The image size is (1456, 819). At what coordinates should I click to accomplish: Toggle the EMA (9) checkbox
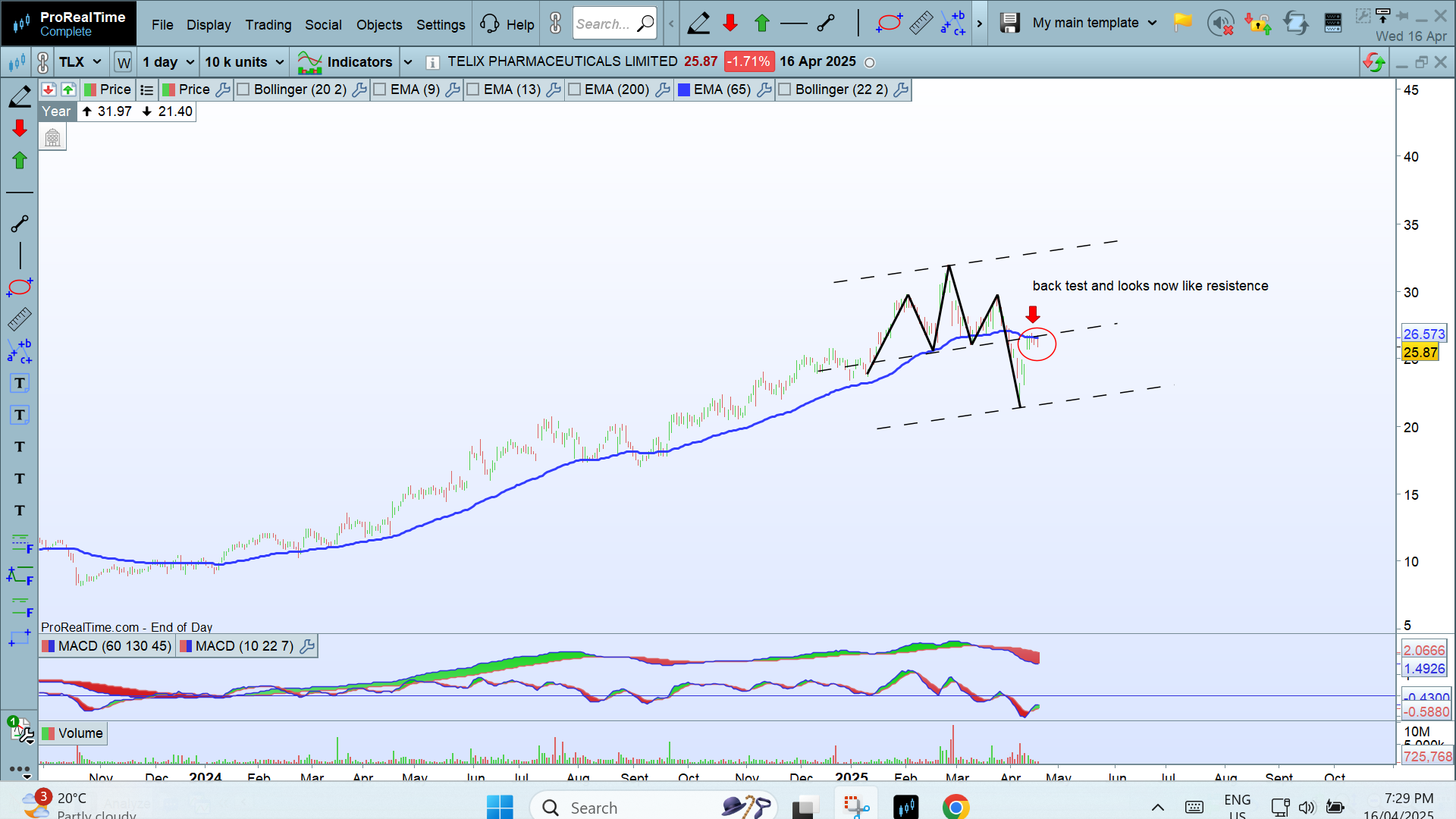[380, 89]
